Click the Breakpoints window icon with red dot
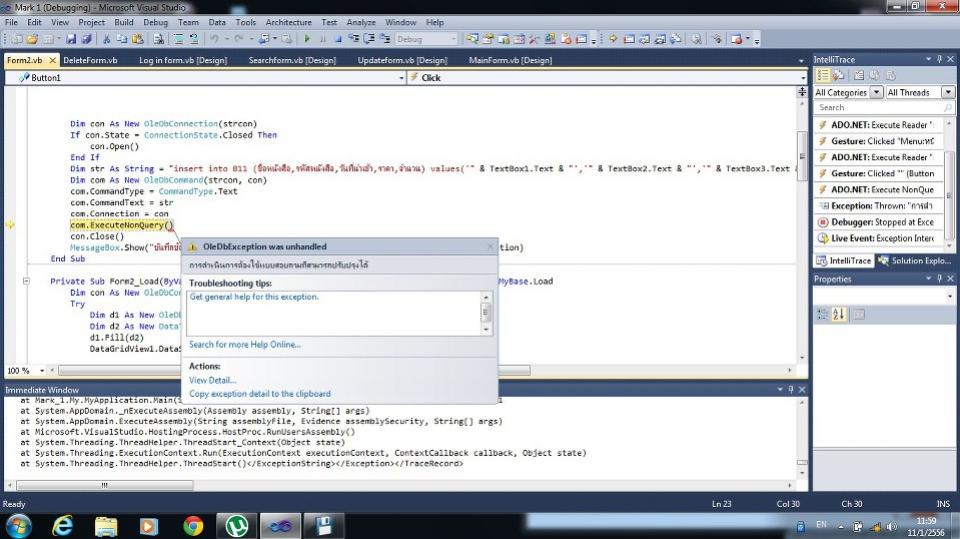The image size is (960, 539). 737,39
